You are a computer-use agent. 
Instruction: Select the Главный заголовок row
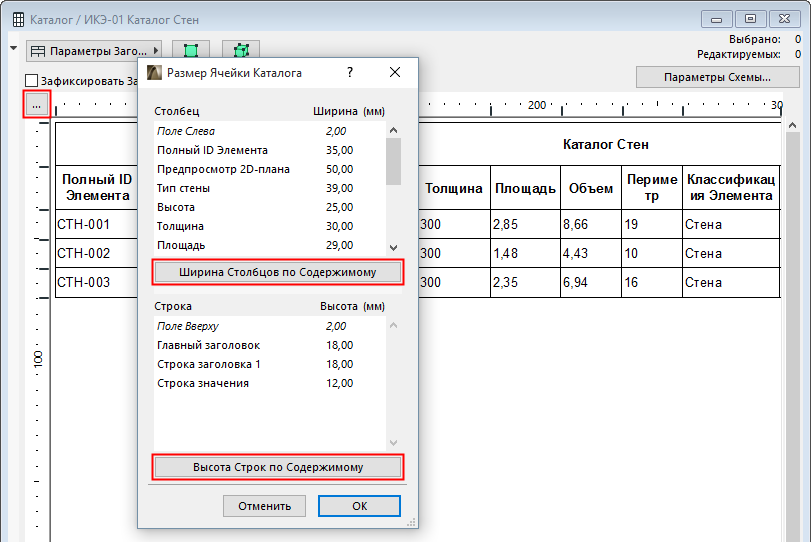point(269,345)
